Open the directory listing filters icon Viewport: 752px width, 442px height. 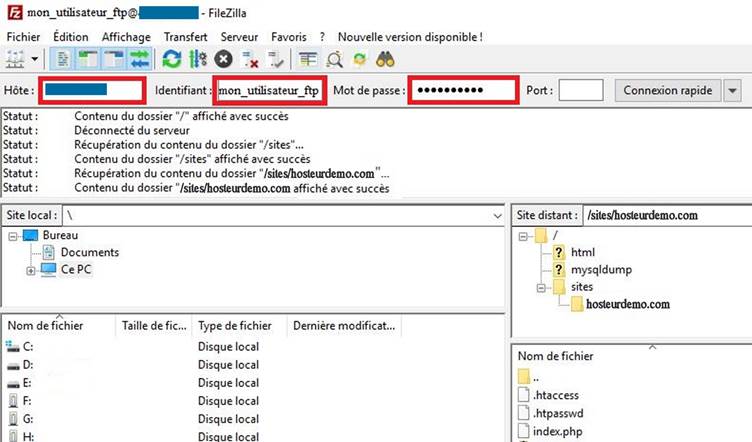[308, 59]
